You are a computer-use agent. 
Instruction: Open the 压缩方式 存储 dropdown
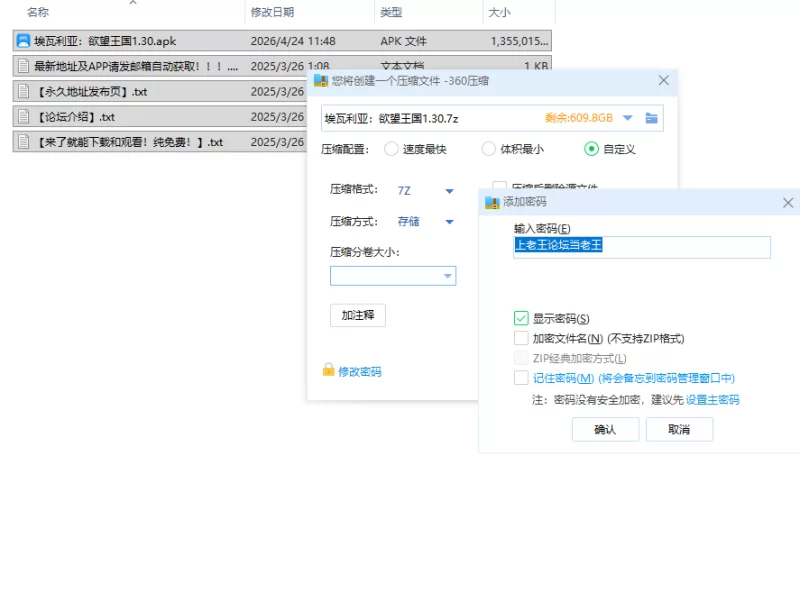point(449,222)
